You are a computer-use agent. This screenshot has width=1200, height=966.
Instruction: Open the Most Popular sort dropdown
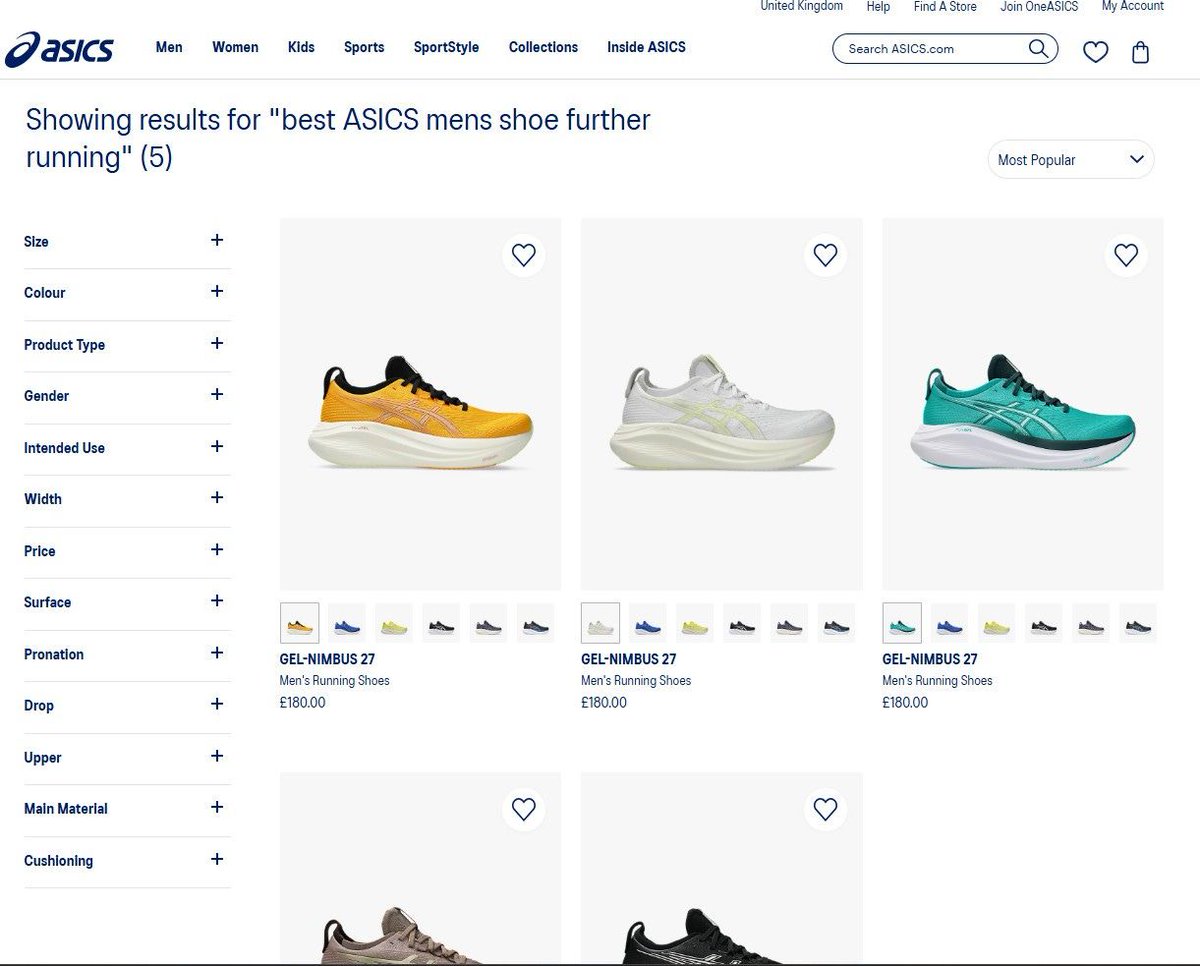[x=1070, y=160]
